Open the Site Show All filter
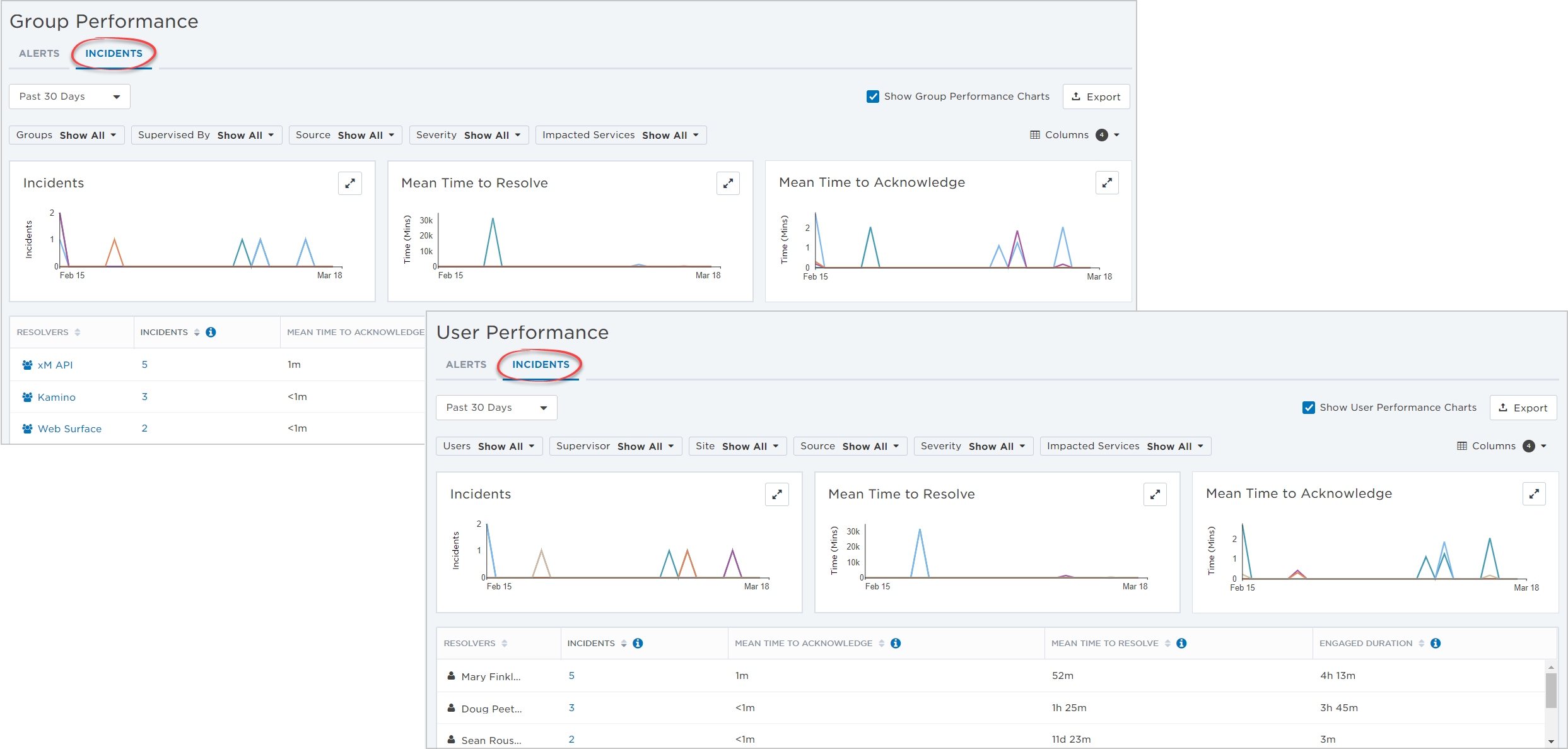Screen dimensions: 1568x749 pyautogui.click(x=737, y=446)
